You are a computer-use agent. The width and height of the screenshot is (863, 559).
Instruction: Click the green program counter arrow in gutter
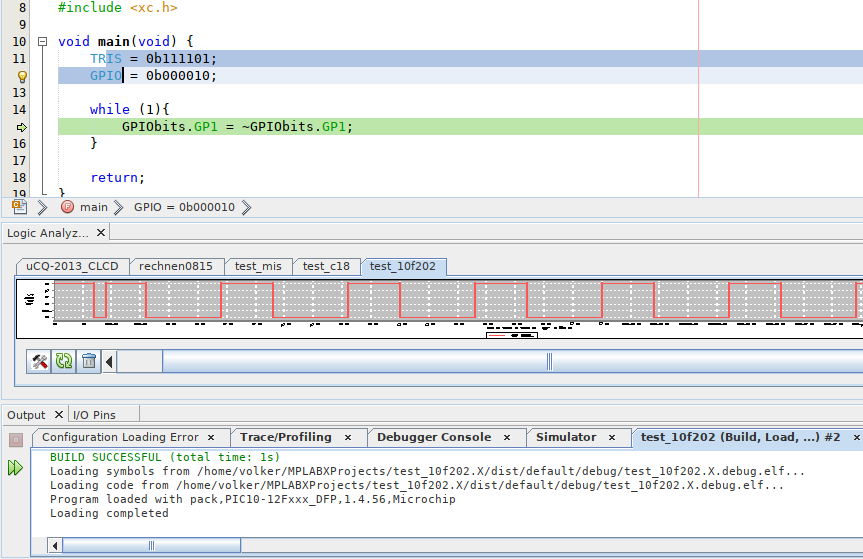(22, 127)
